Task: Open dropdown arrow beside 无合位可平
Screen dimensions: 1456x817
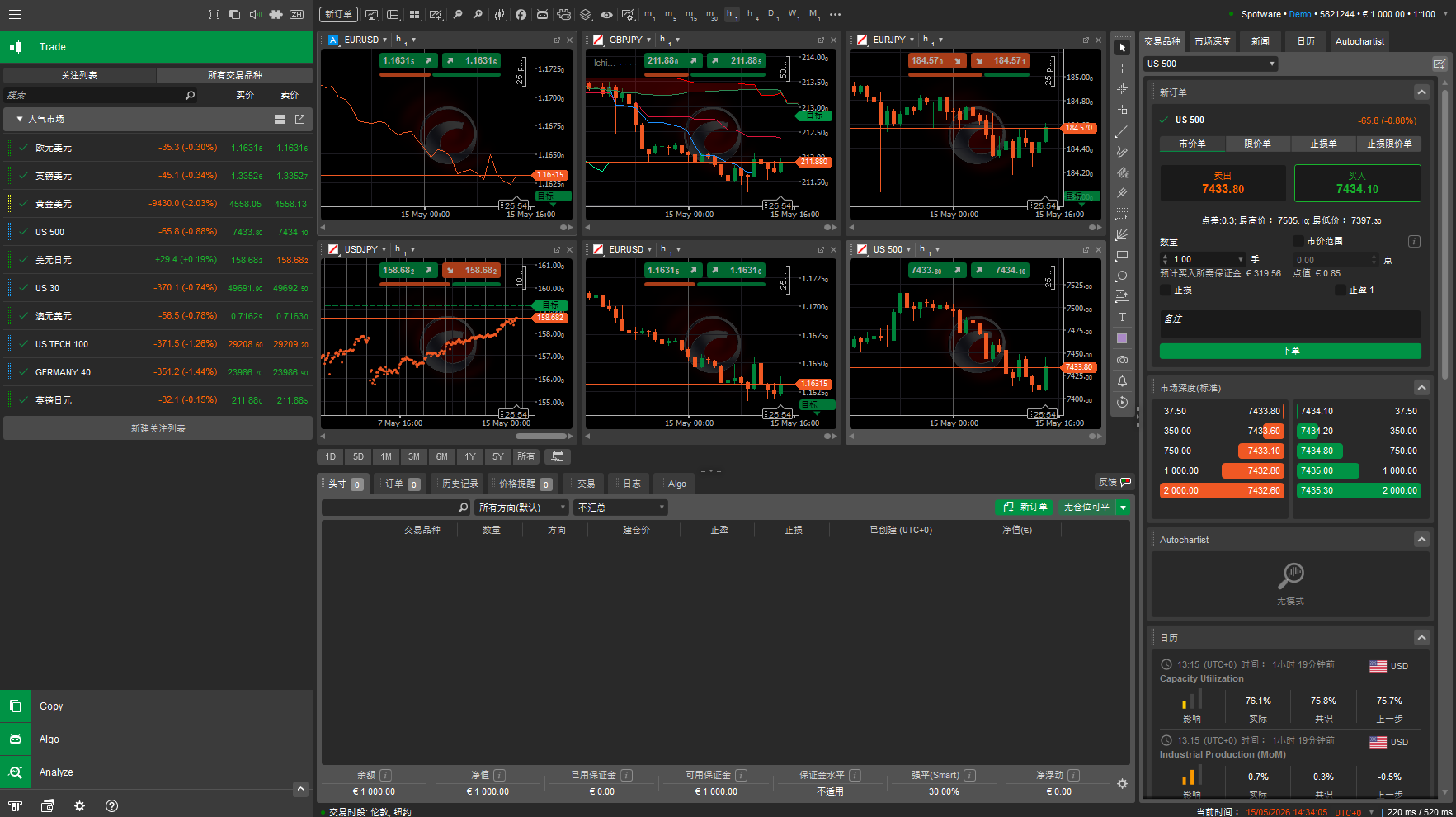Action: 1123,508
